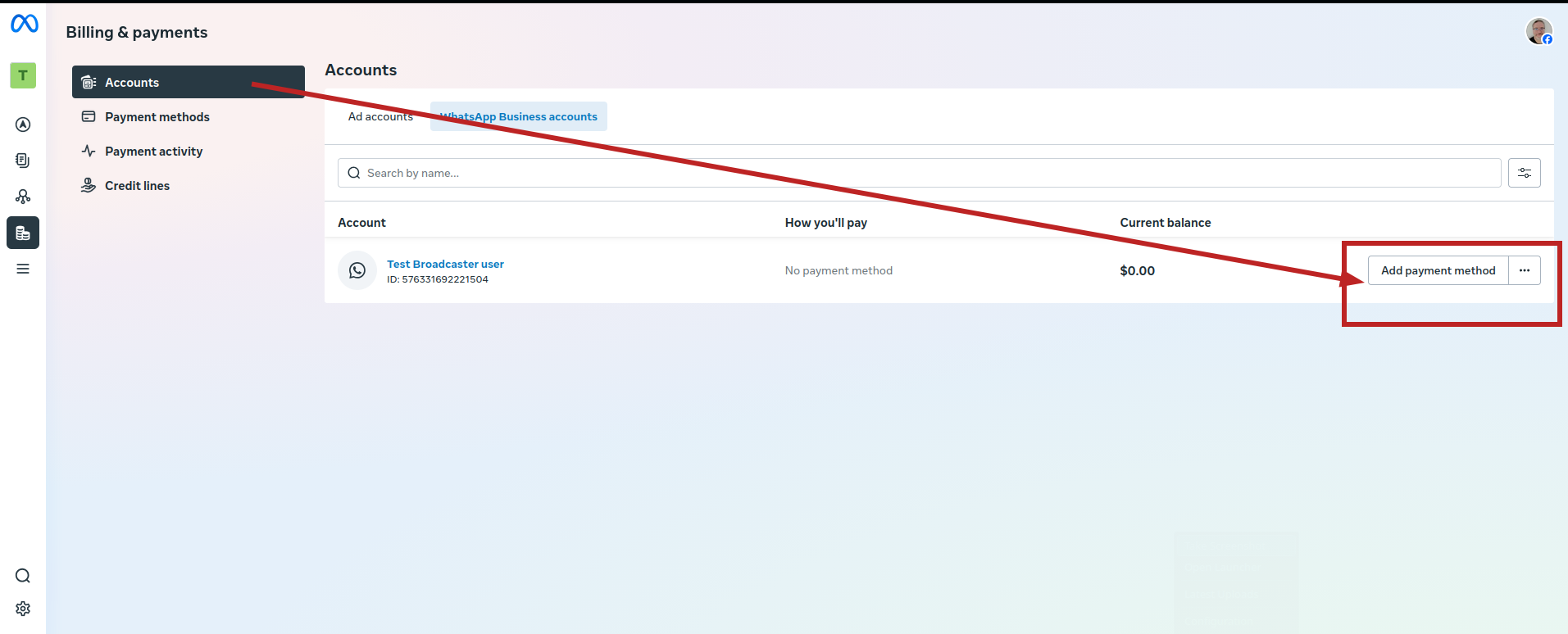Open the green T business portfolio switcher
This screenshot has width=1568, height=634.
pos(23,75)
